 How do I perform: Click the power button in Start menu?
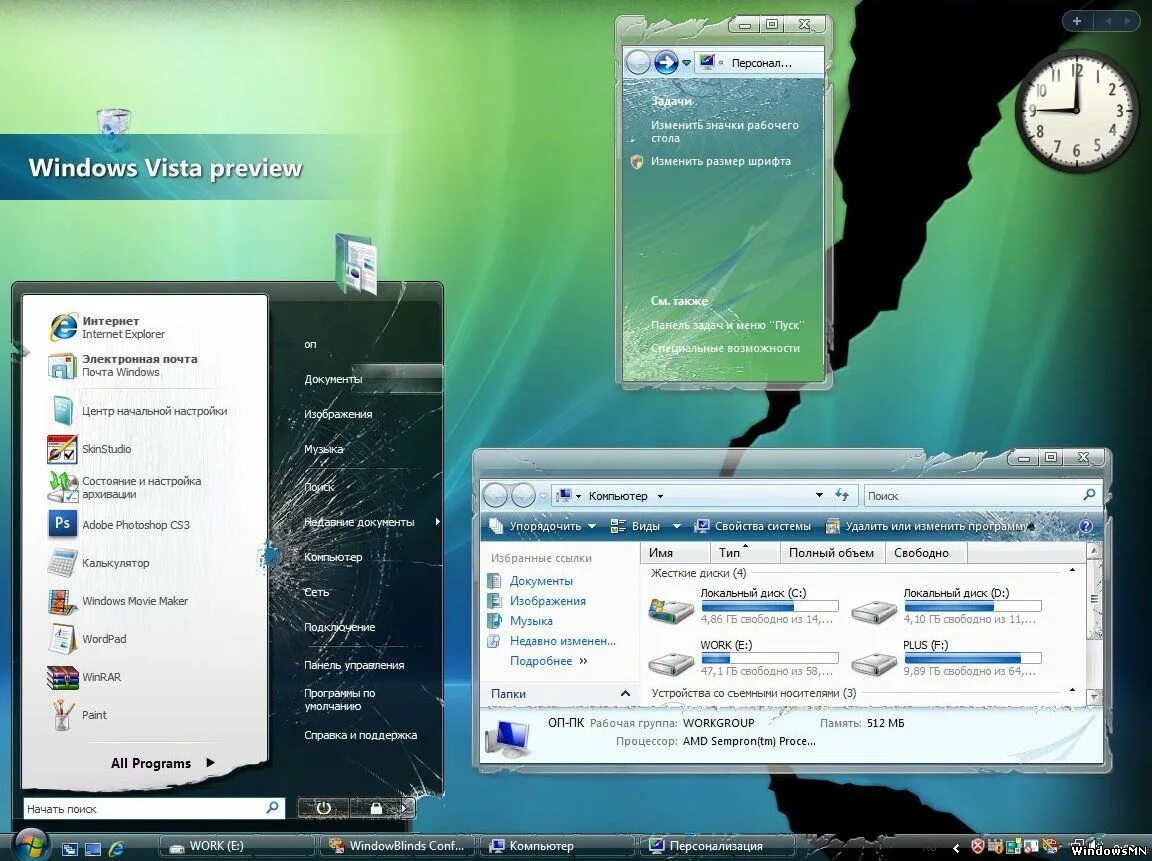coord(323,808)
